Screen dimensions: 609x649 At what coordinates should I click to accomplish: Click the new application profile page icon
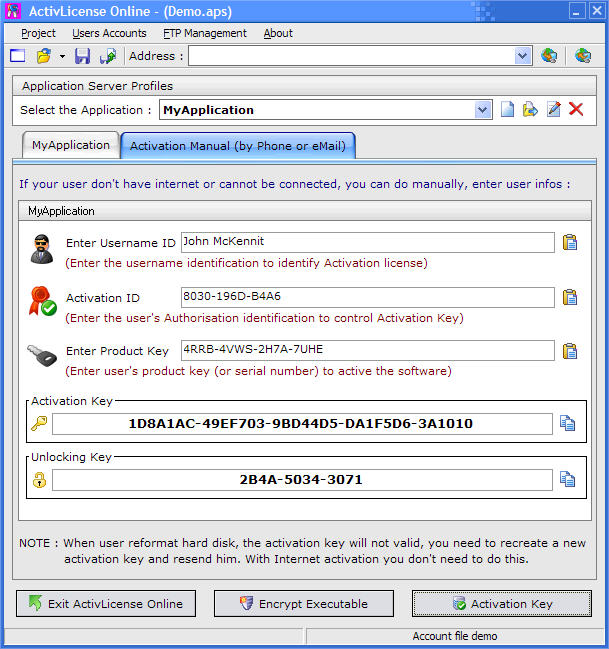click(x=507, y=109)
